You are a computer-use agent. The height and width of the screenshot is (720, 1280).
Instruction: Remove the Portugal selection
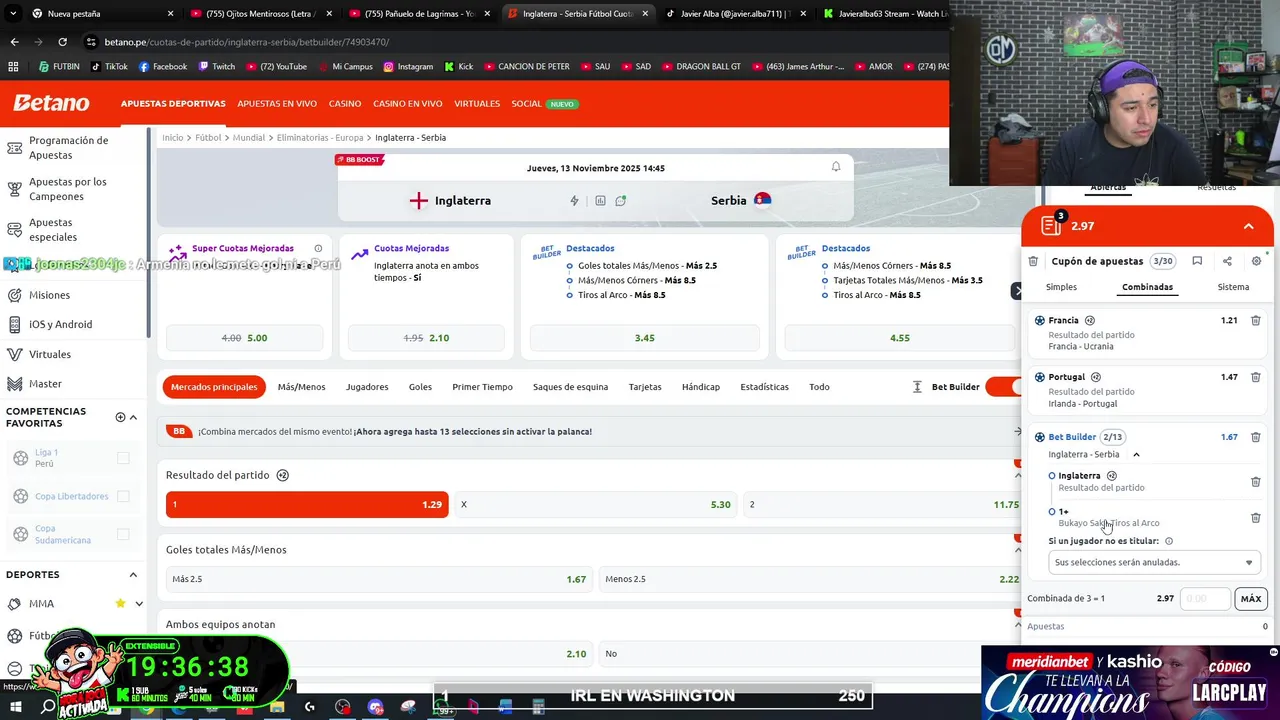(x=1256, y=377)
